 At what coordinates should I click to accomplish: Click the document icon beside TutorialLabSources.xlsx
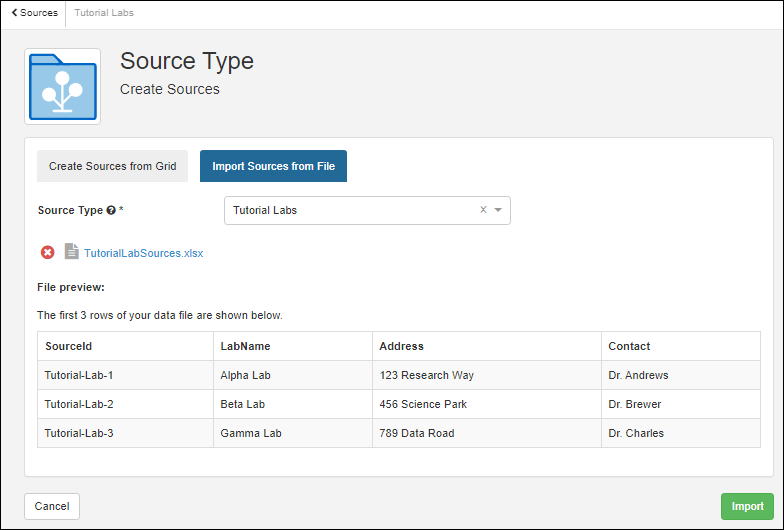pos(71,252)
